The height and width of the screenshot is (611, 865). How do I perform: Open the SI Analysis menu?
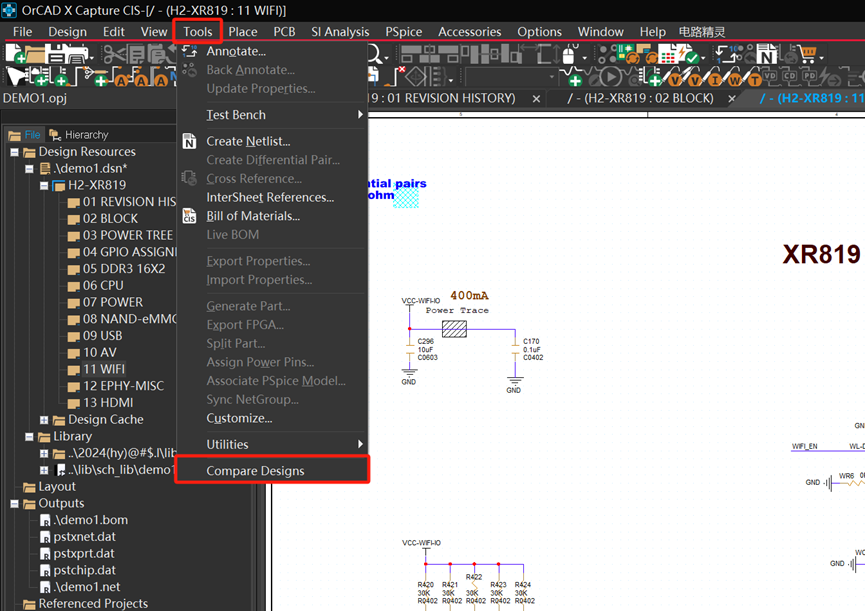pyautogui.click(x=340, y=32)
